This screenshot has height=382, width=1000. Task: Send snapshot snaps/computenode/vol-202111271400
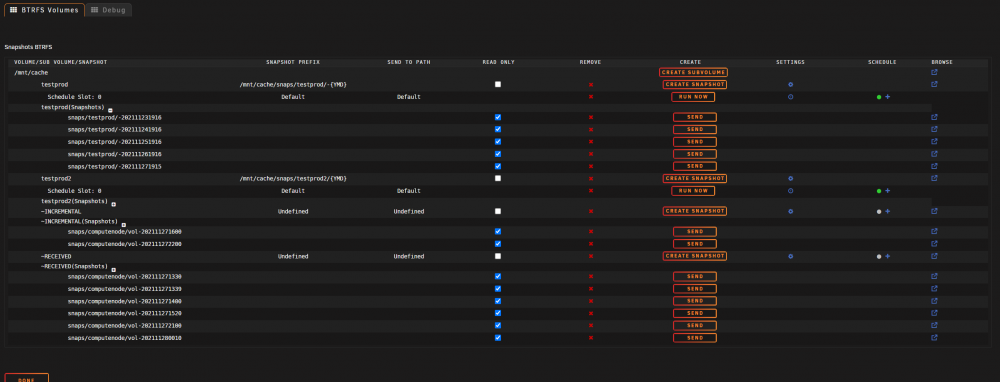(695, 301)
